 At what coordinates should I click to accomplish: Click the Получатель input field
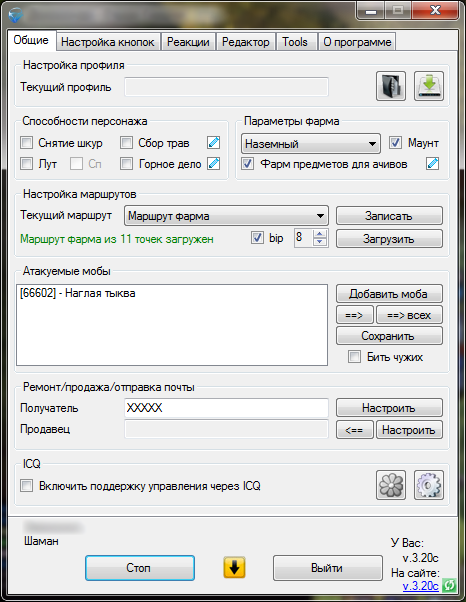(226, 408)
